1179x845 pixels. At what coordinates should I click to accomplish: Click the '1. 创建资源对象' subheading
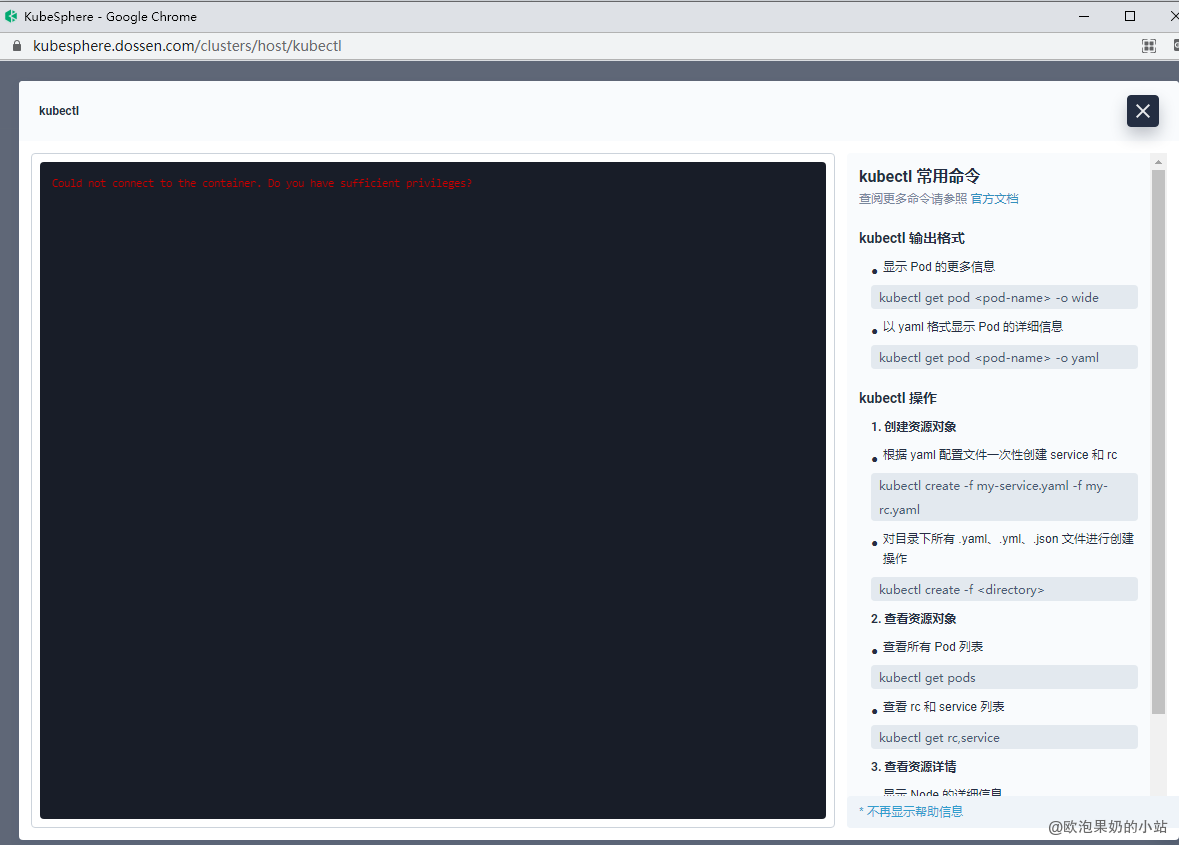pyautogui.click(x=914, y=427)
